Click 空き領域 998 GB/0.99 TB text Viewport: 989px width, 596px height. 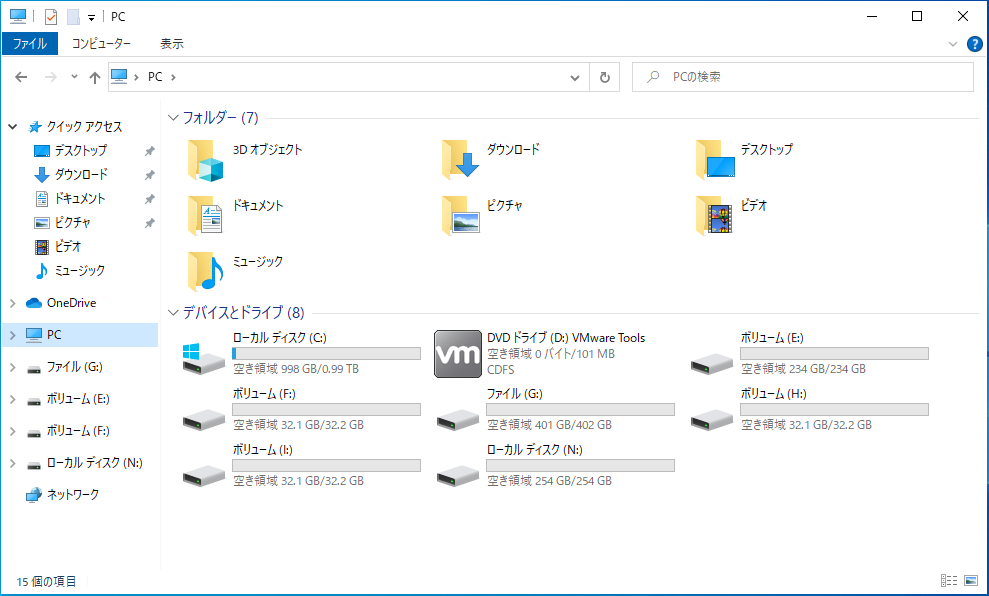[296, 369]
